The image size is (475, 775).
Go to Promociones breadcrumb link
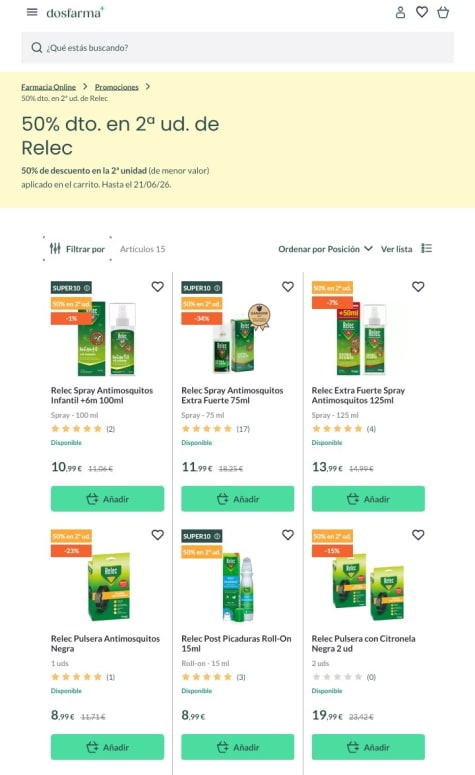pyautogui.click(x=117, y=87)
